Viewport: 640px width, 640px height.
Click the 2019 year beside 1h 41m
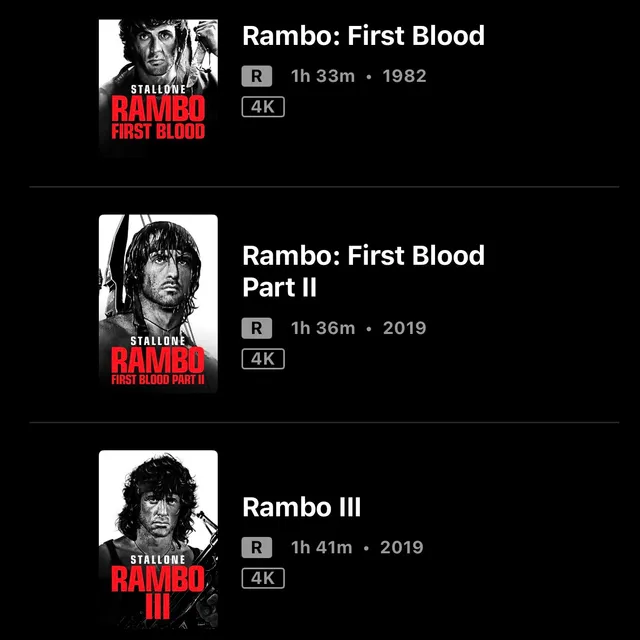402,547
